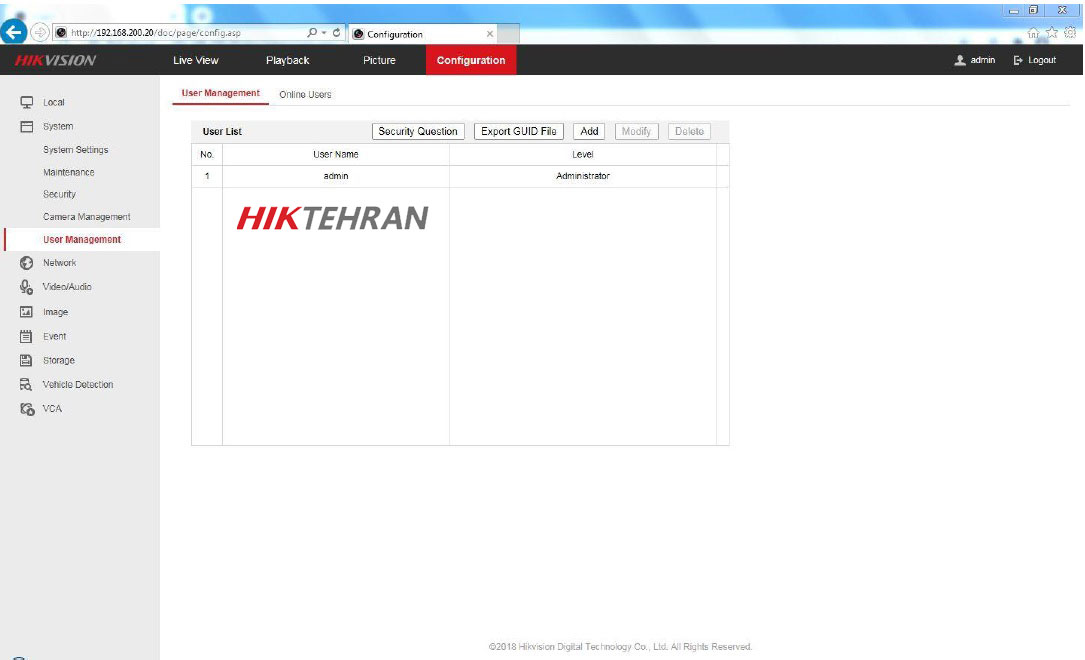Open System Settings in sidebar
Viewport: 1085px width, 660px height.
click(x=75, y=149)
